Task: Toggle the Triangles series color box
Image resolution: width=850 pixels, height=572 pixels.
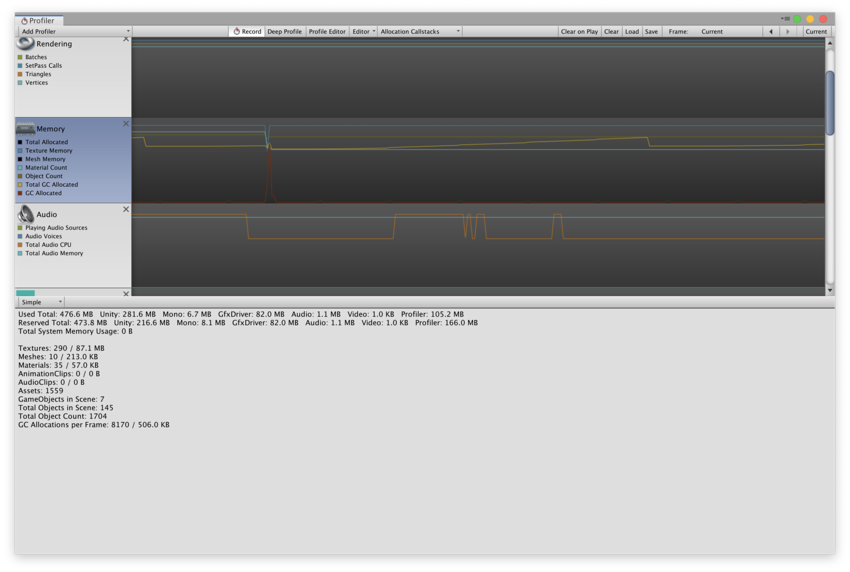Action: coord(20,74)
